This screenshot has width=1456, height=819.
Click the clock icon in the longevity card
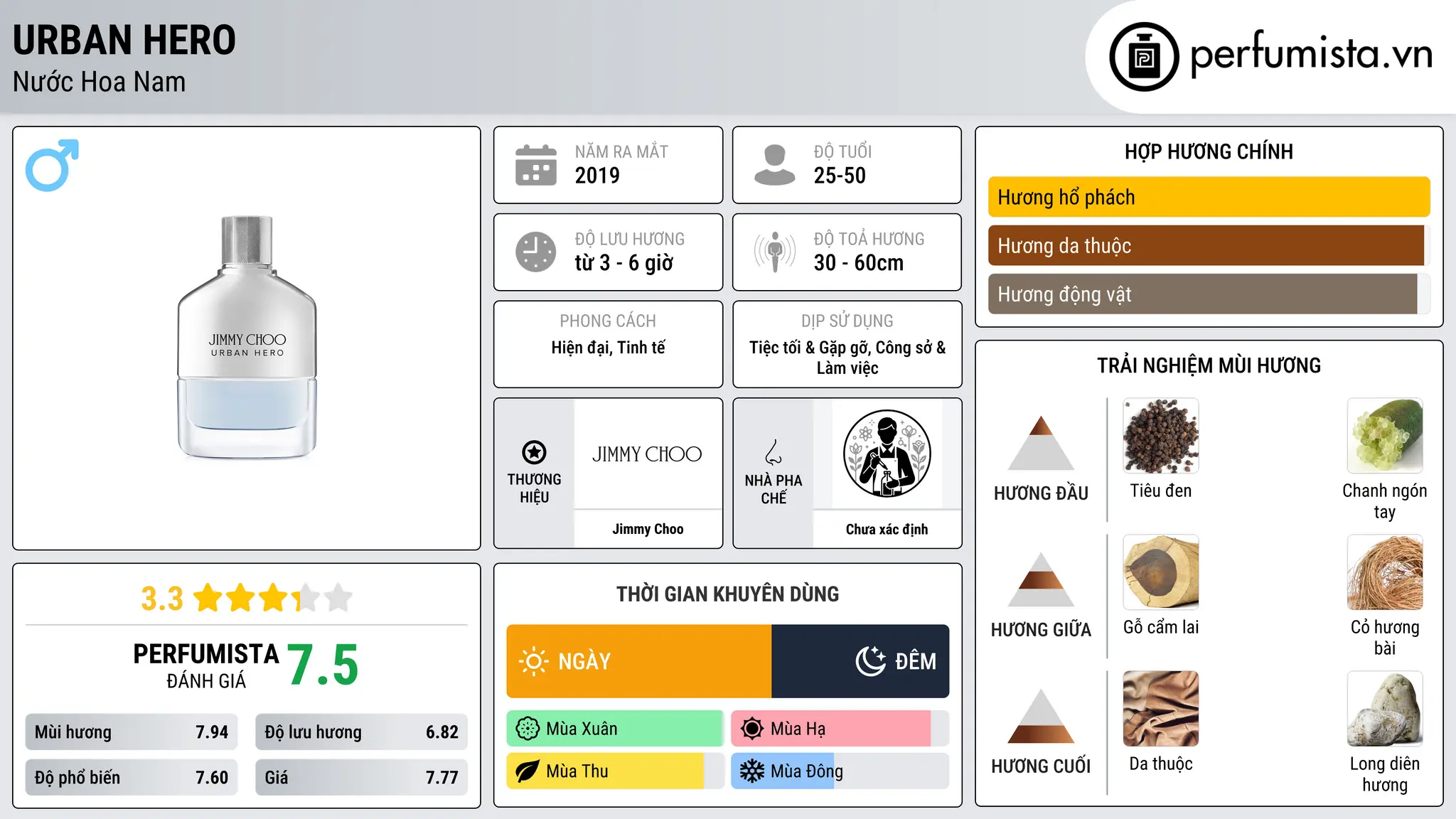536,252
